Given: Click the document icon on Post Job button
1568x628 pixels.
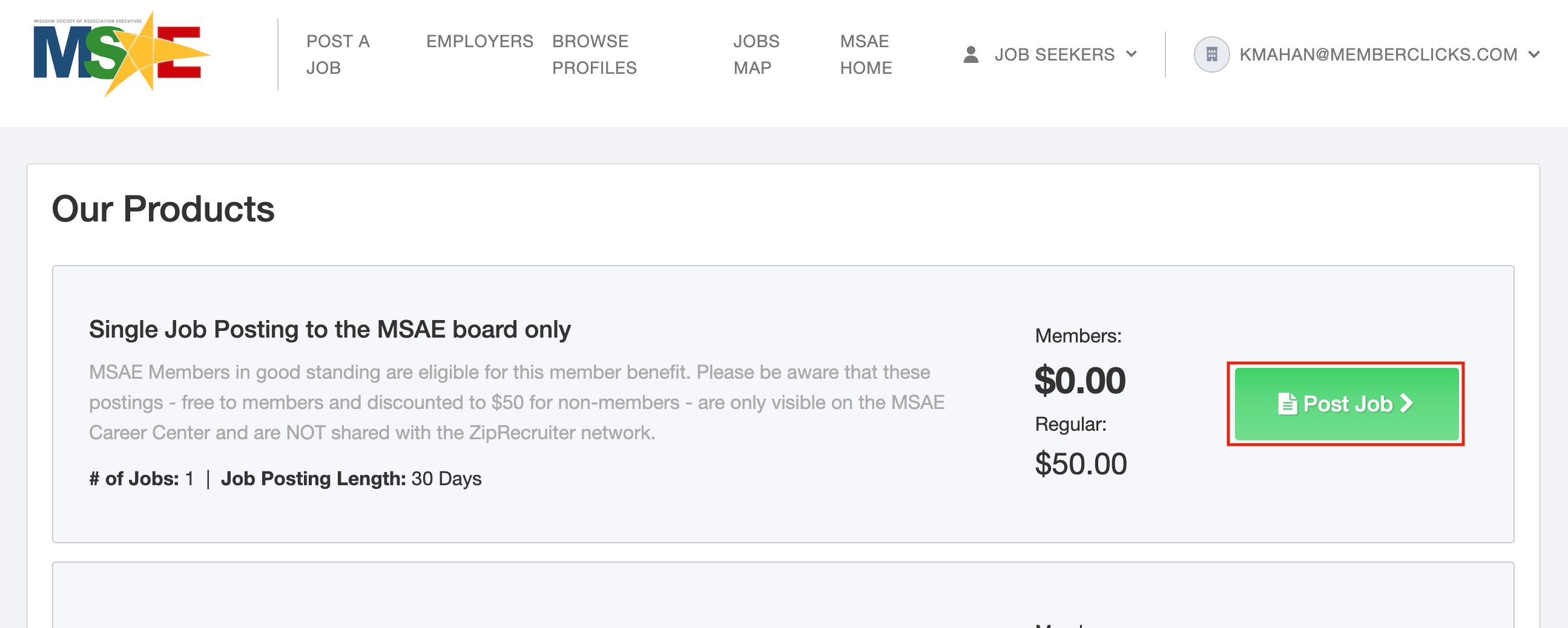Looking at the screenshot, I should point(1286,404).
